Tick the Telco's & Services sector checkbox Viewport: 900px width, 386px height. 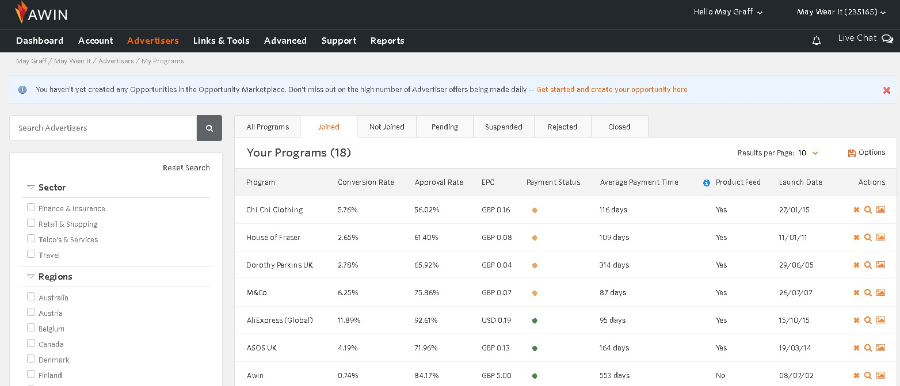coord(31,238)
